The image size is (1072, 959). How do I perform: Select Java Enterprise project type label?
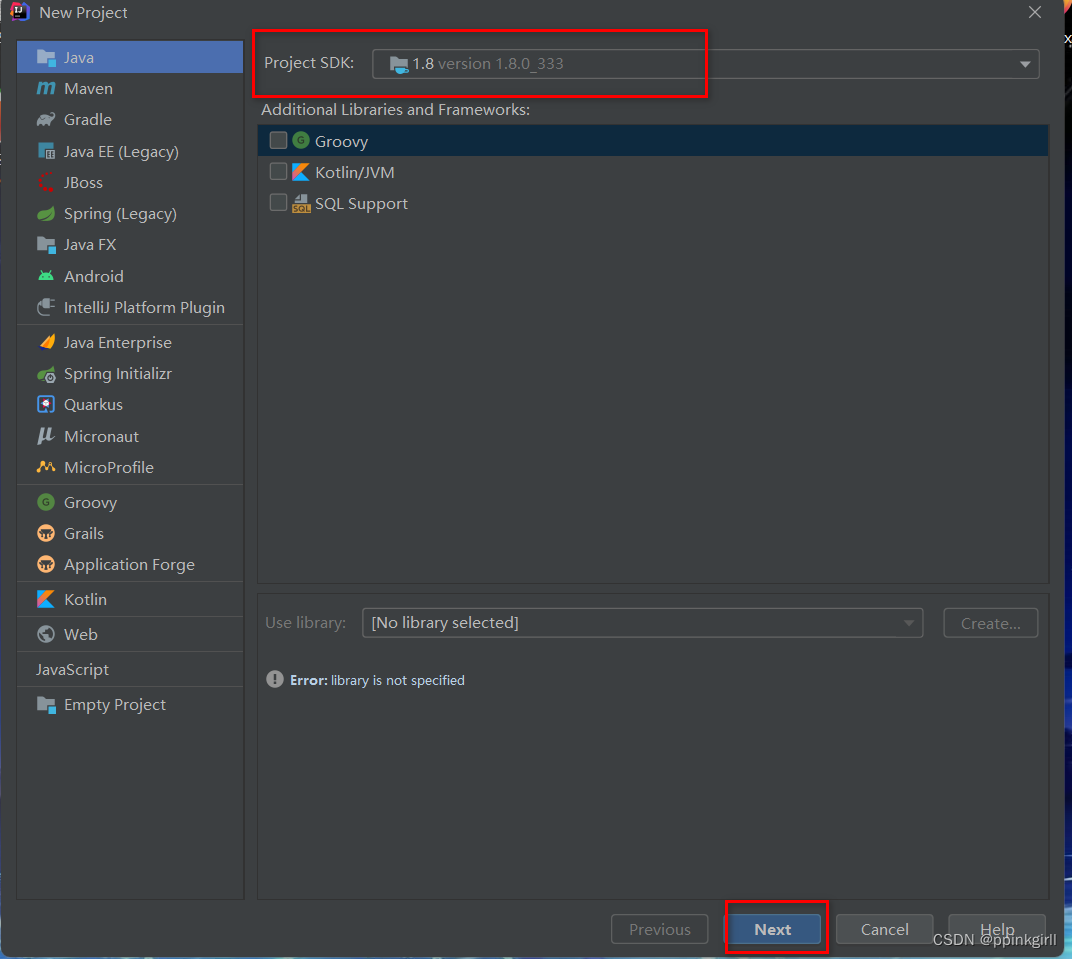(118, 342)
